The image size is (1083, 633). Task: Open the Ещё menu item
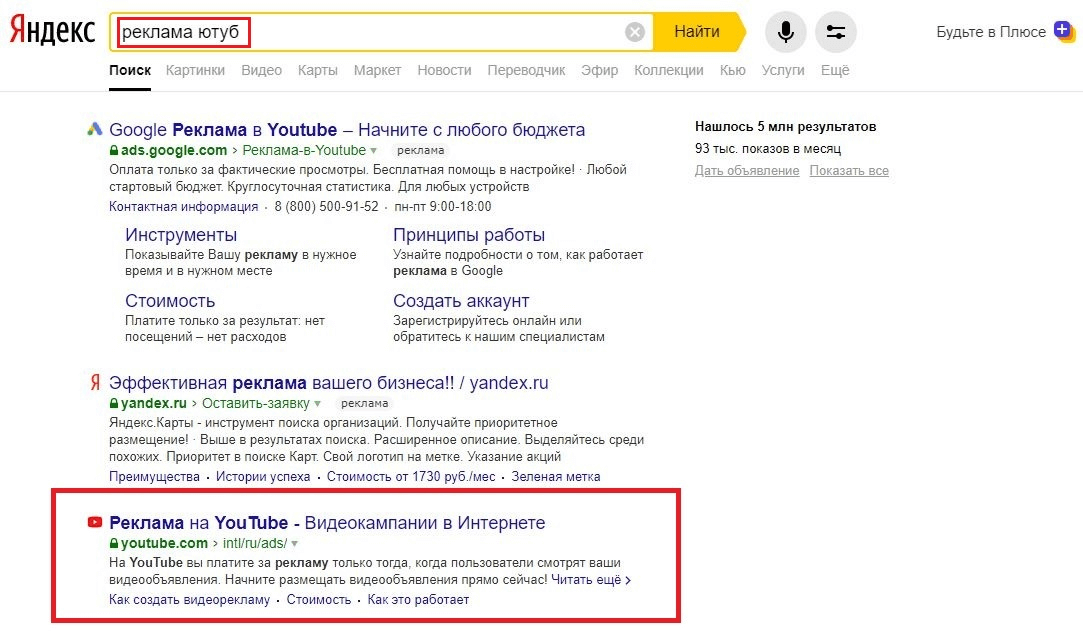pos(835,70)
